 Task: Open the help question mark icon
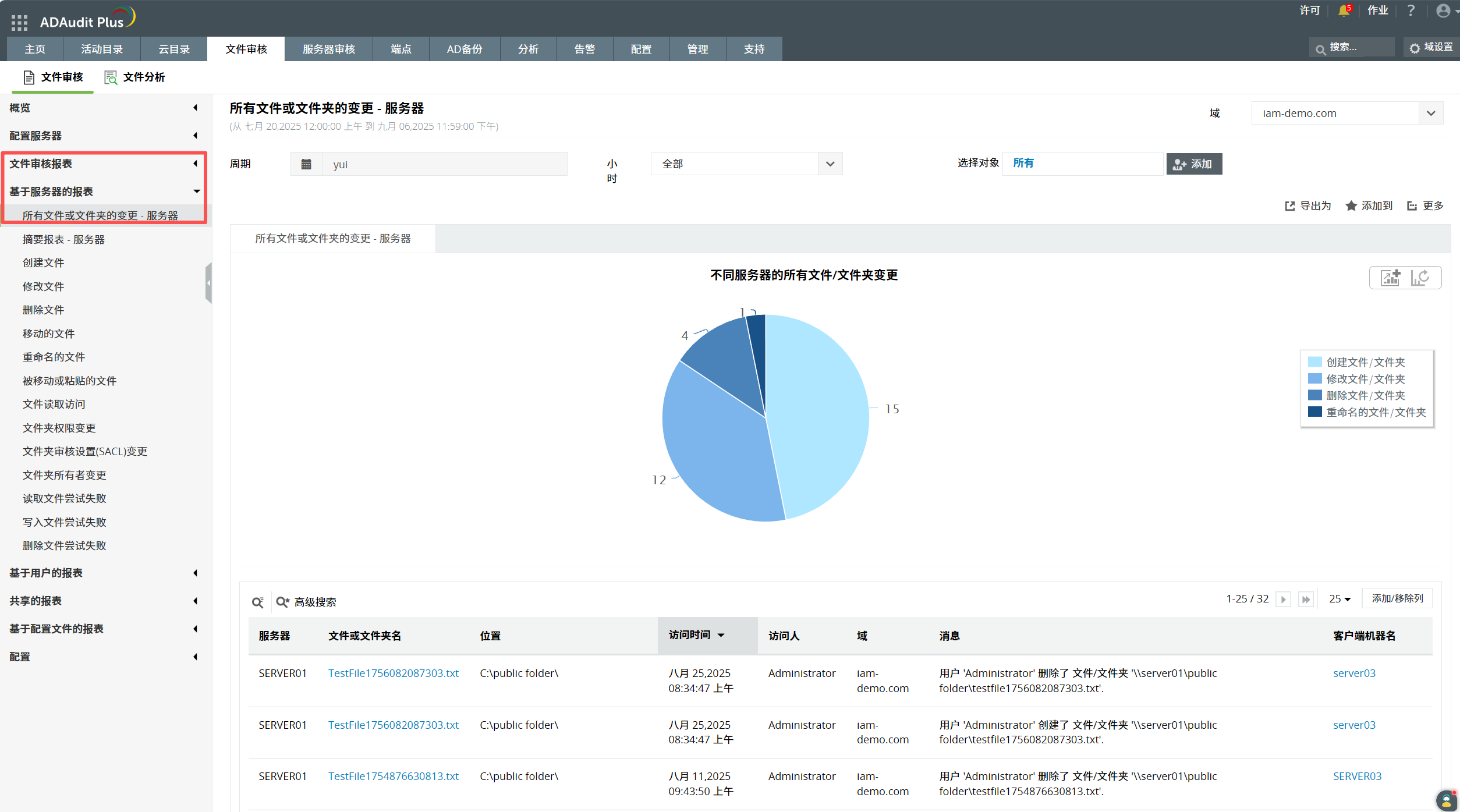click(1411, 10)
